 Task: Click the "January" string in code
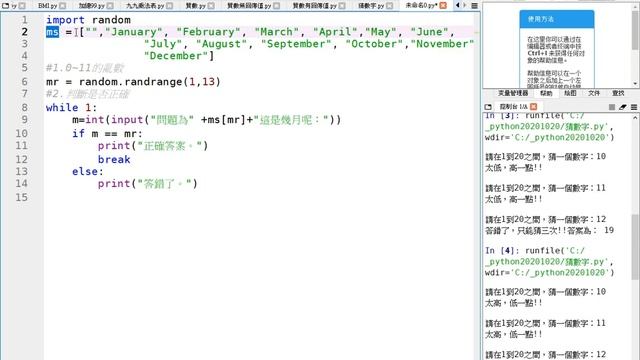pos(134,32)
